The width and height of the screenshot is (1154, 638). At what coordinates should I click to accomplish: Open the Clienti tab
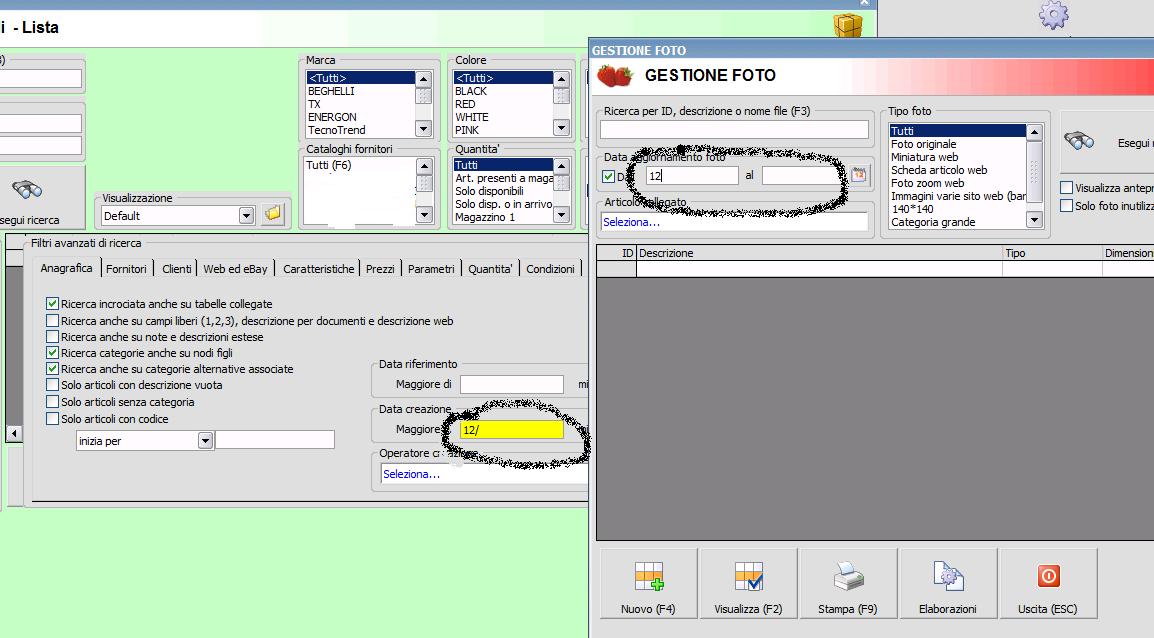177,269
